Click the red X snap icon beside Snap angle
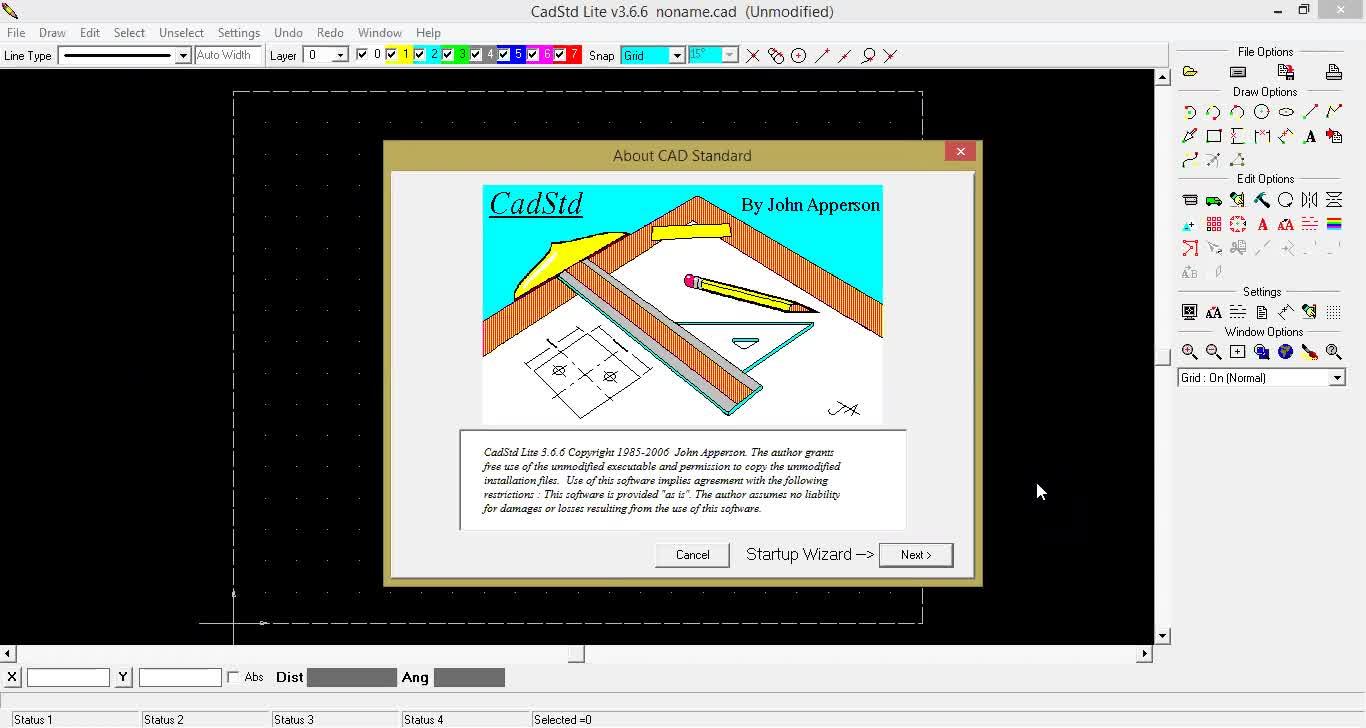This screenshot has height=728, width=1366. 753,56
